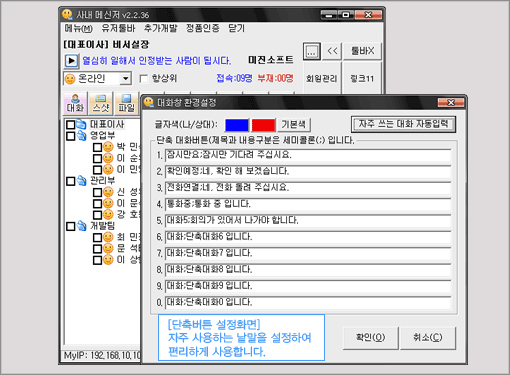Check the box for user 강 호

(97, 215)
